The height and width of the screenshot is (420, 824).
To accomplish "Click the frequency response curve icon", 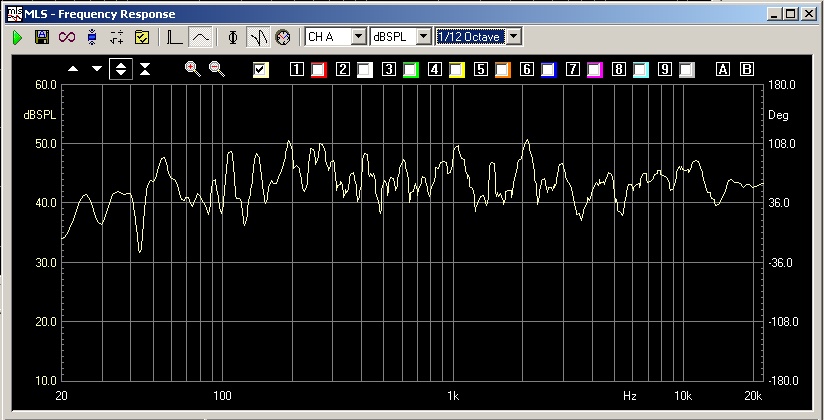I will [200, 37].
